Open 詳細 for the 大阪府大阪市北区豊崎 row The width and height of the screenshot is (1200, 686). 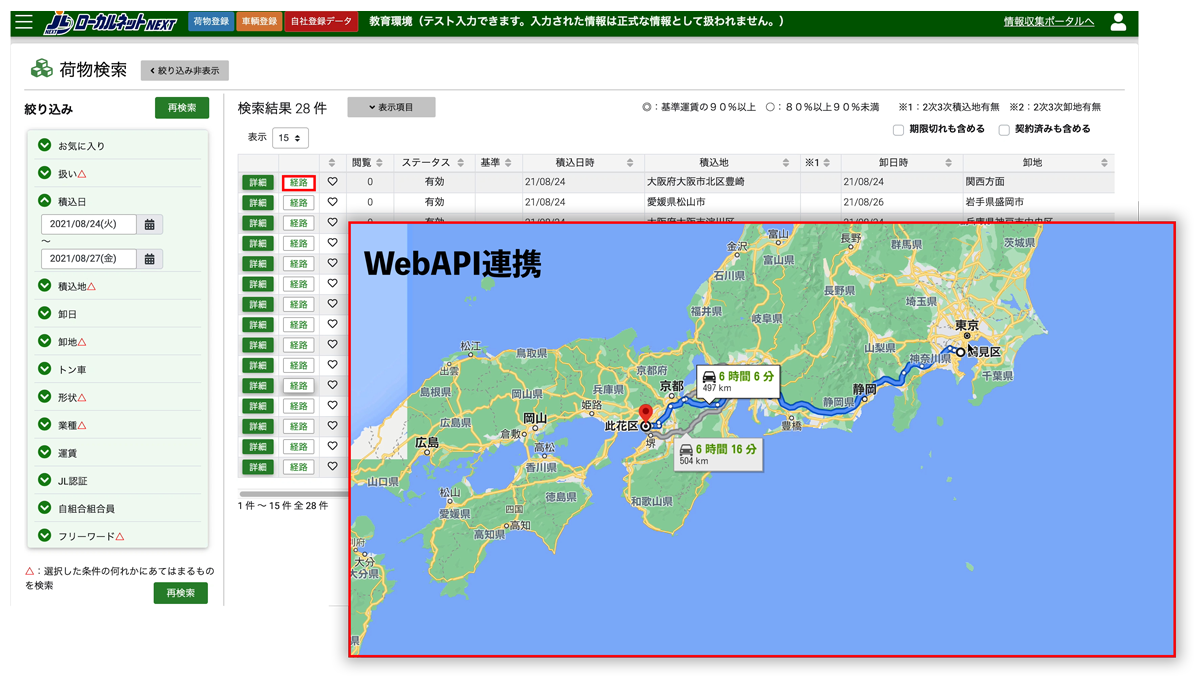tap(258, 183)
